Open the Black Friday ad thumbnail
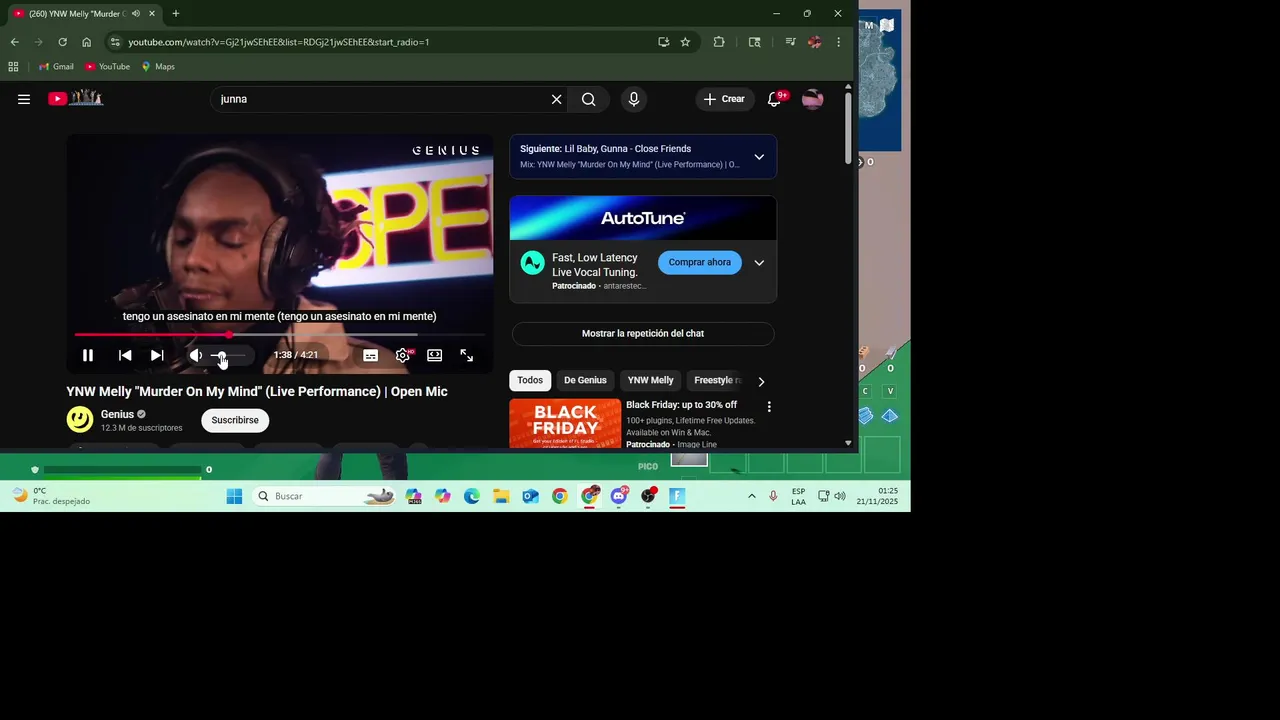 click(x=565, y=423)
